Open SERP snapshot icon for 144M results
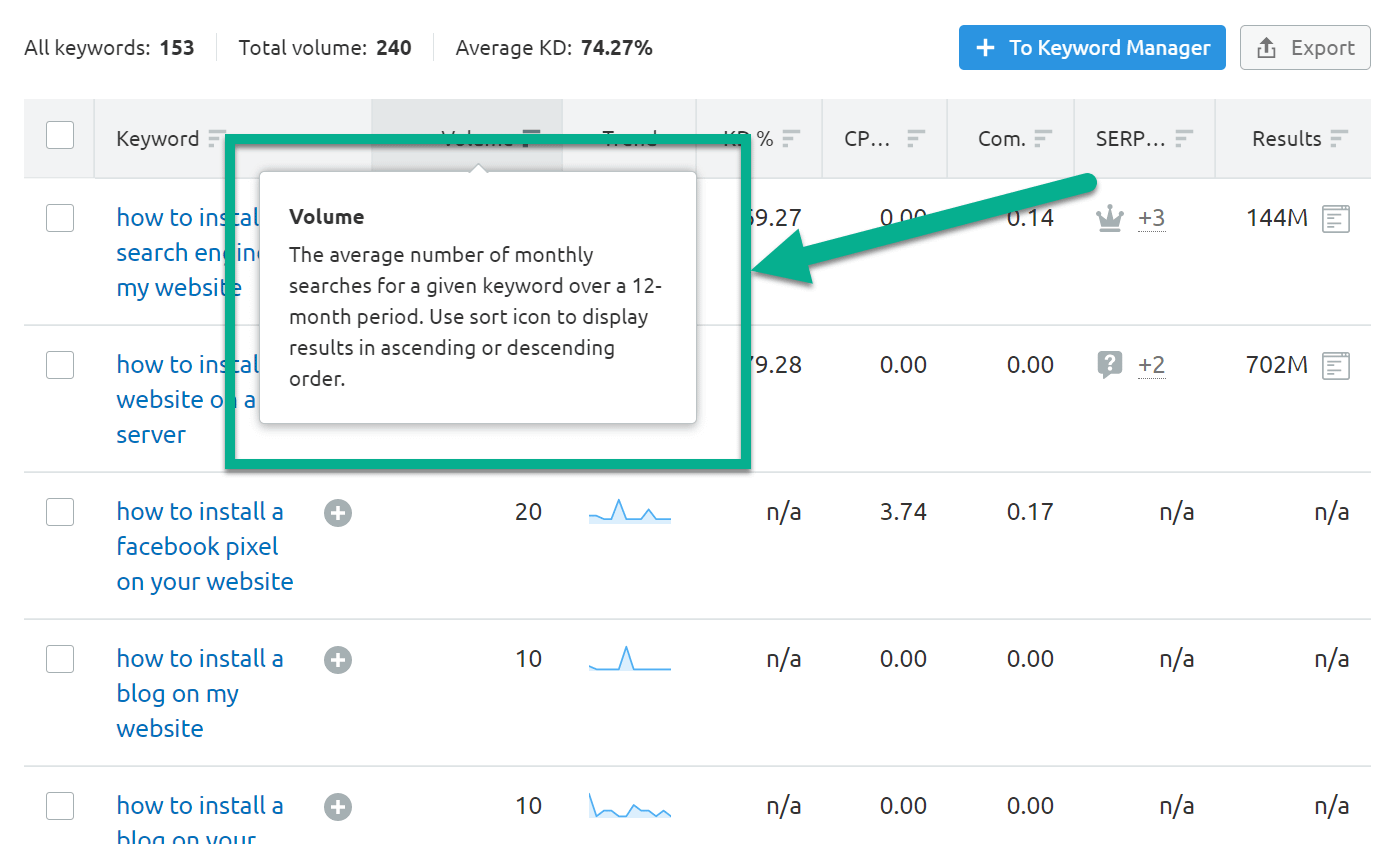1375x844 pixels. coord(1336,218)
